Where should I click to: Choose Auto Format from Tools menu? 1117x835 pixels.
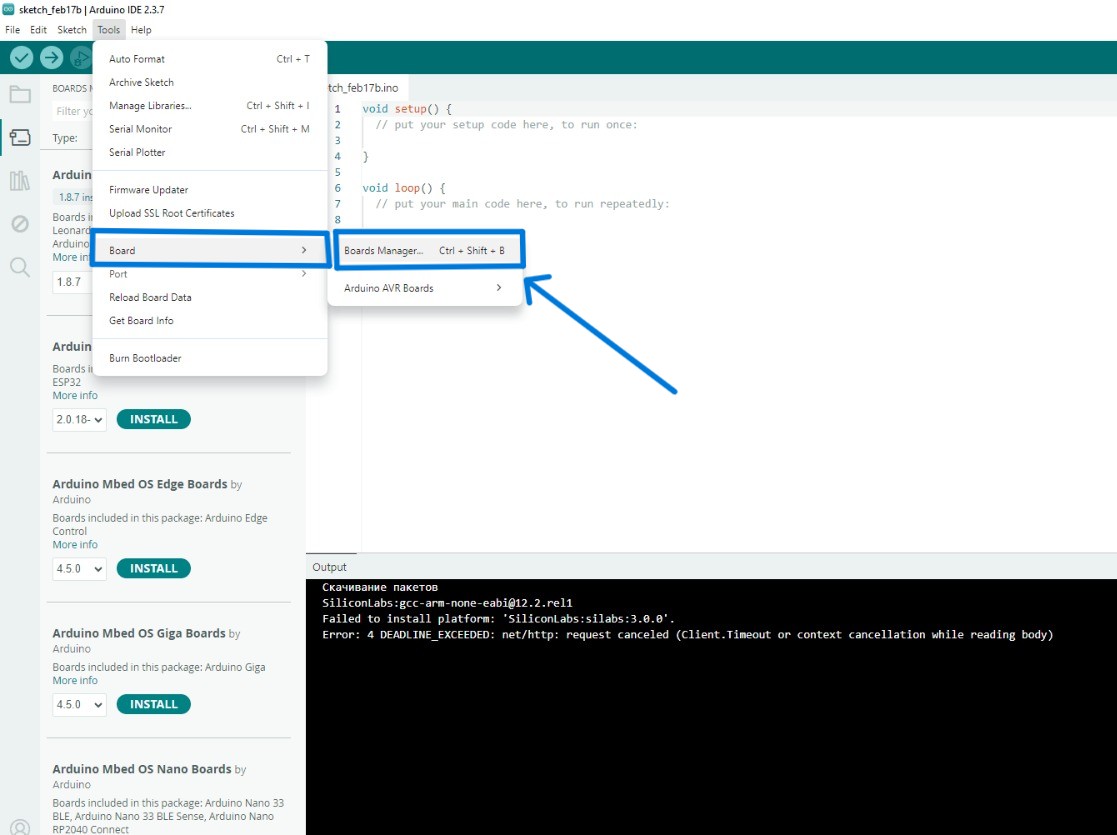[x=209, y=59]
